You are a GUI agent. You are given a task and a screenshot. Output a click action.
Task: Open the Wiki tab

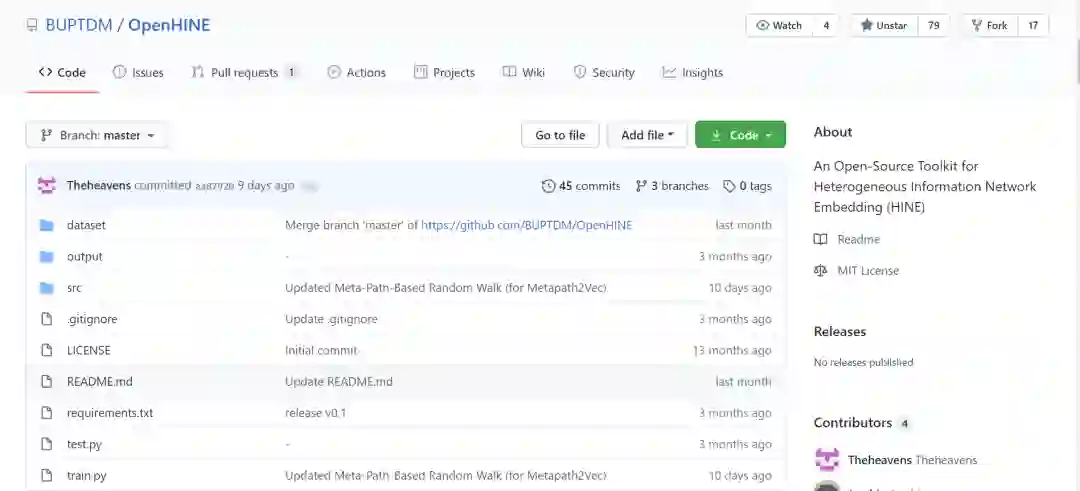coord(524,72)
